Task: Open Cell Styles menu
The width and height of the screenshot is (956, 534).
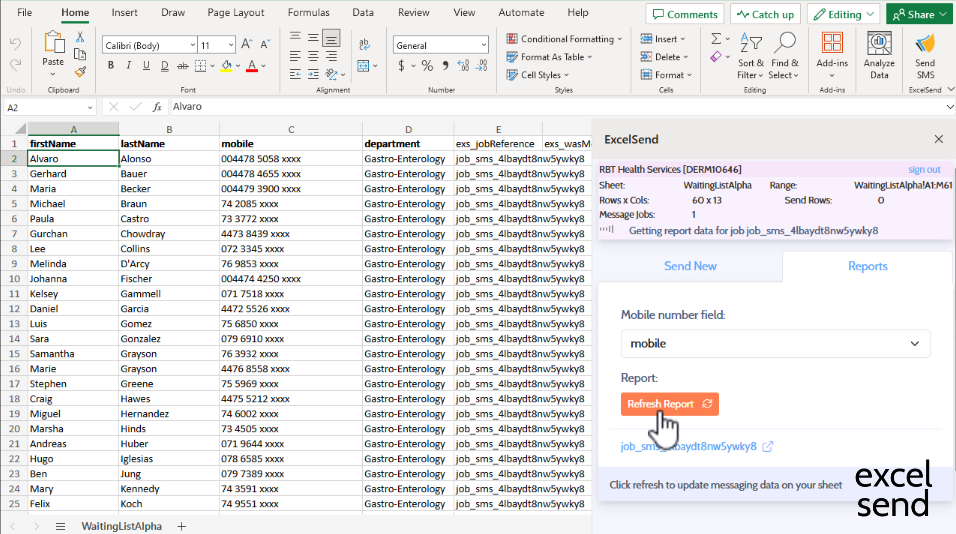Action: 537,75
